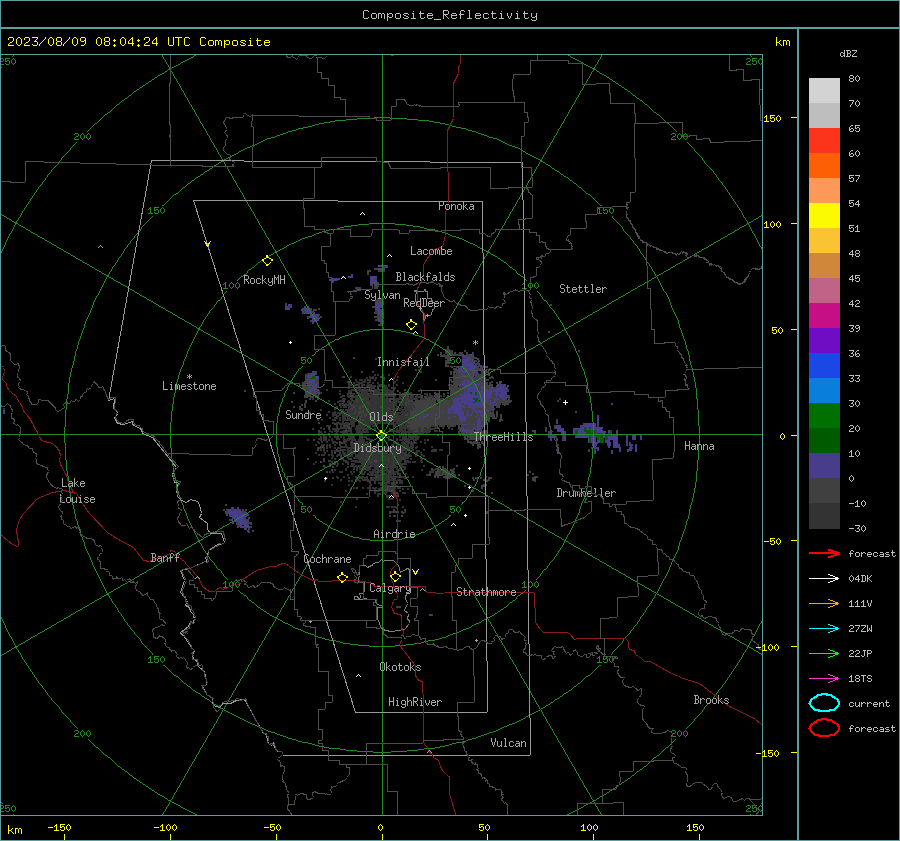This screenshot has height=841, width=900.
Task: Click the RockyMH label
Action: click(x=264, y=280)
